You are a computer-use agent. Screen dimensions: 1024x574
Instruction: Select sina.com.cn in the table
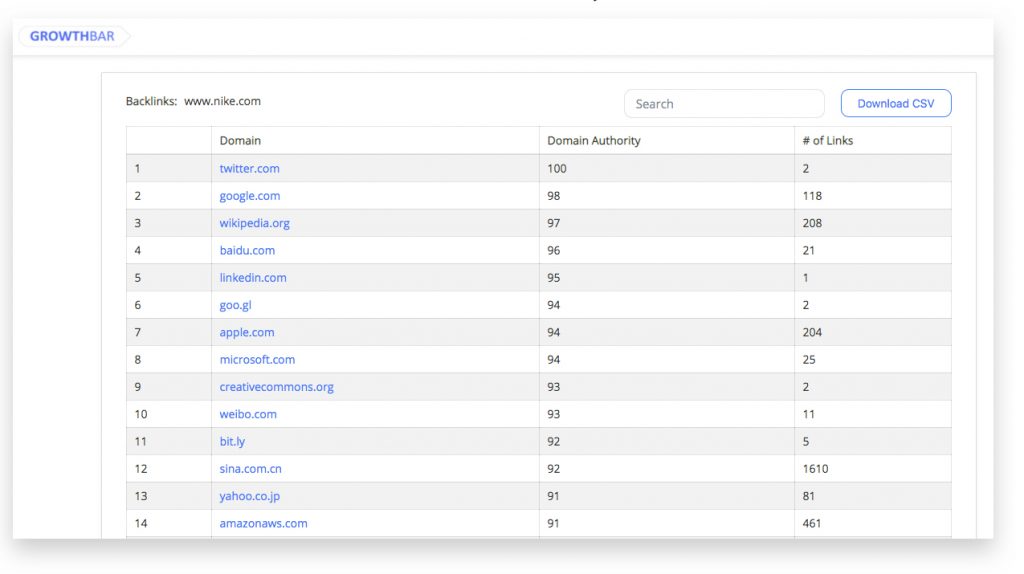pyautogui.click(x=250, y=469)
